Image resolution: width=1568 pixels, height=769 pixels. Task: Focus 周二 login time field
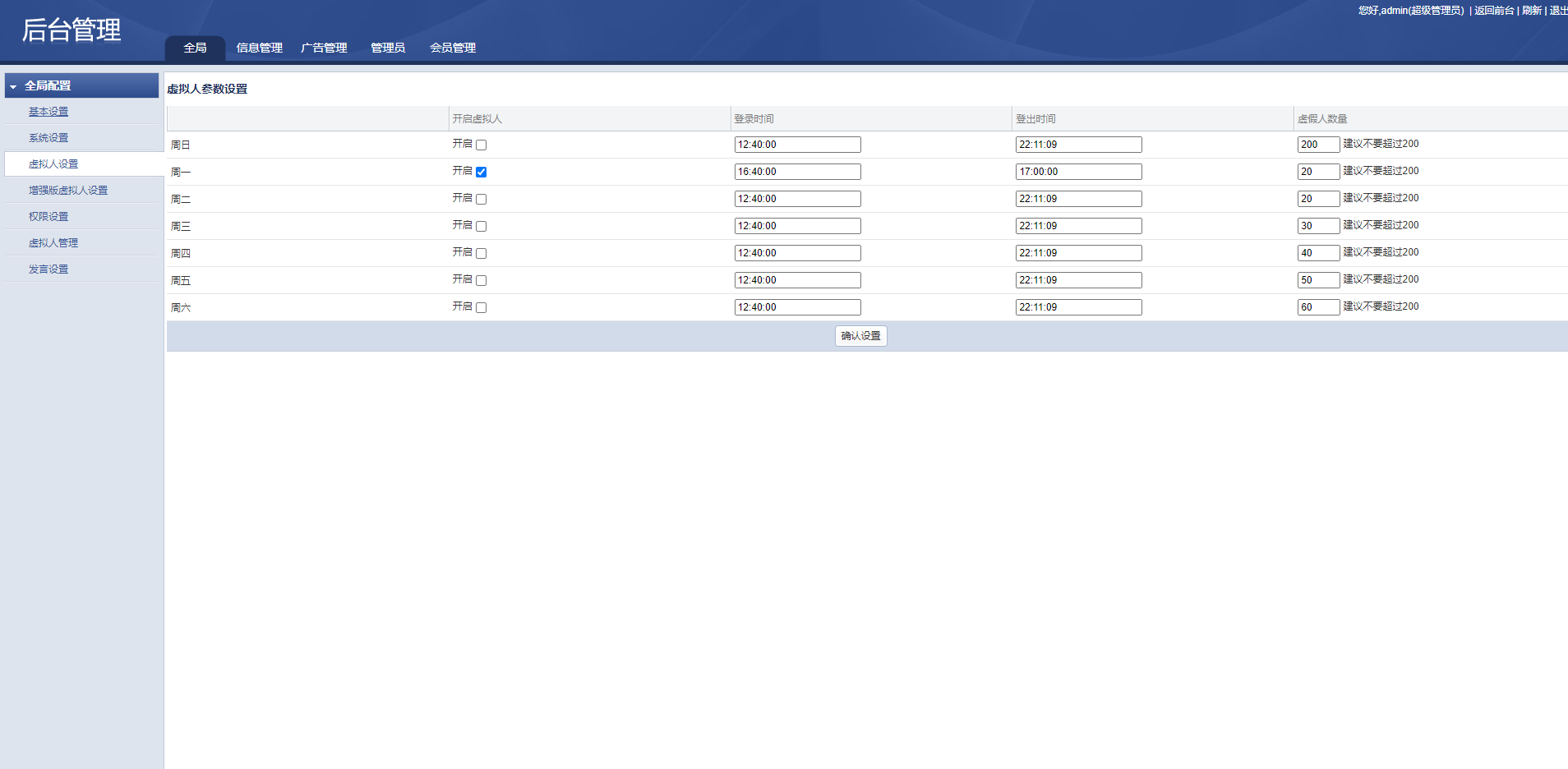click(x=798, y=199)
